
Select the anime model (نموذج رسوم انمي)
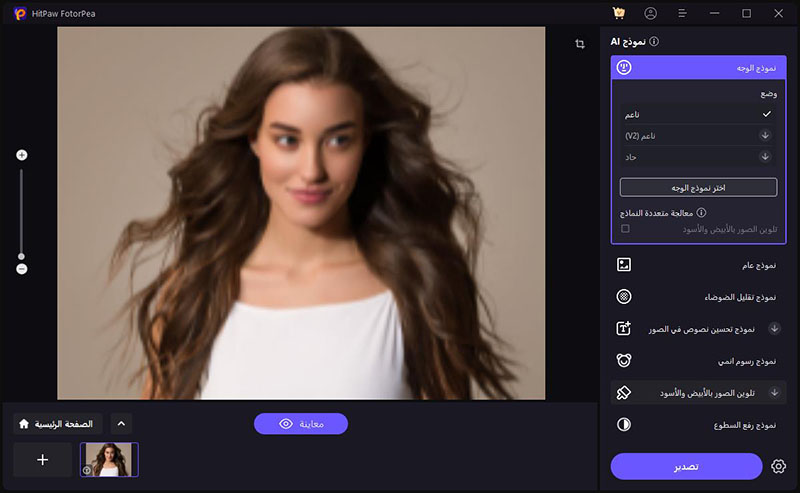[699, 360]
